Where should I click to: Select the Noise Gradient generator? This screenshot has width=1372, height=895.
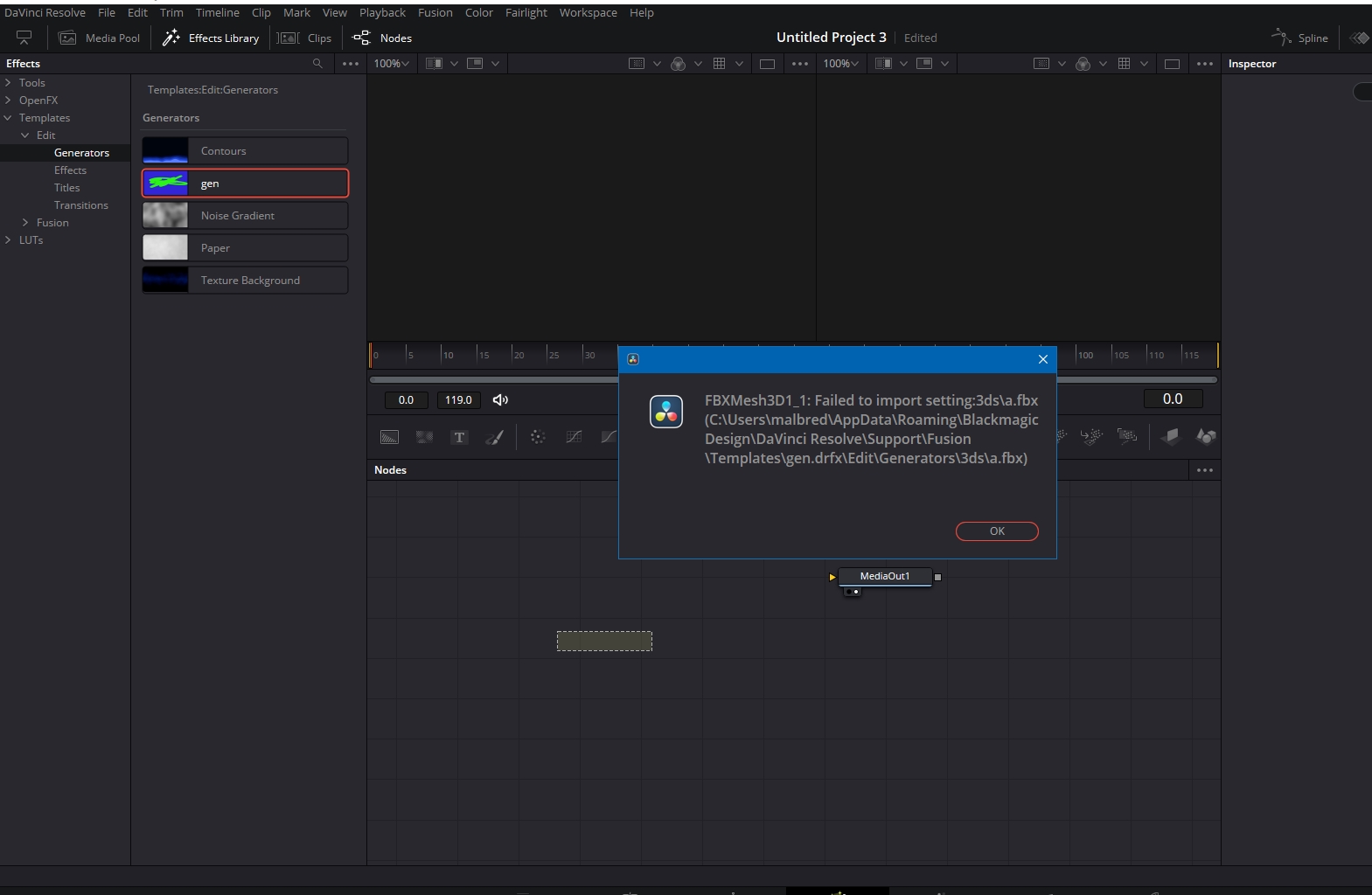245,215
